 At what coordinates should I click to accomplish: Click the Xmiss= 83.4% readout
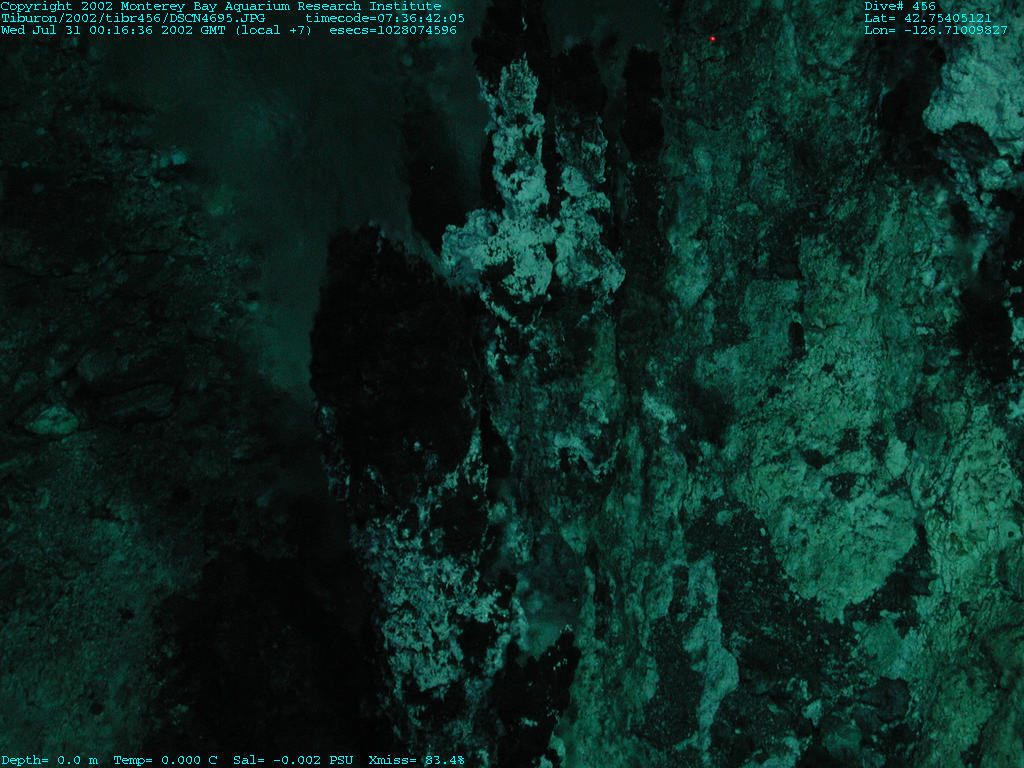tap(416, 760)
